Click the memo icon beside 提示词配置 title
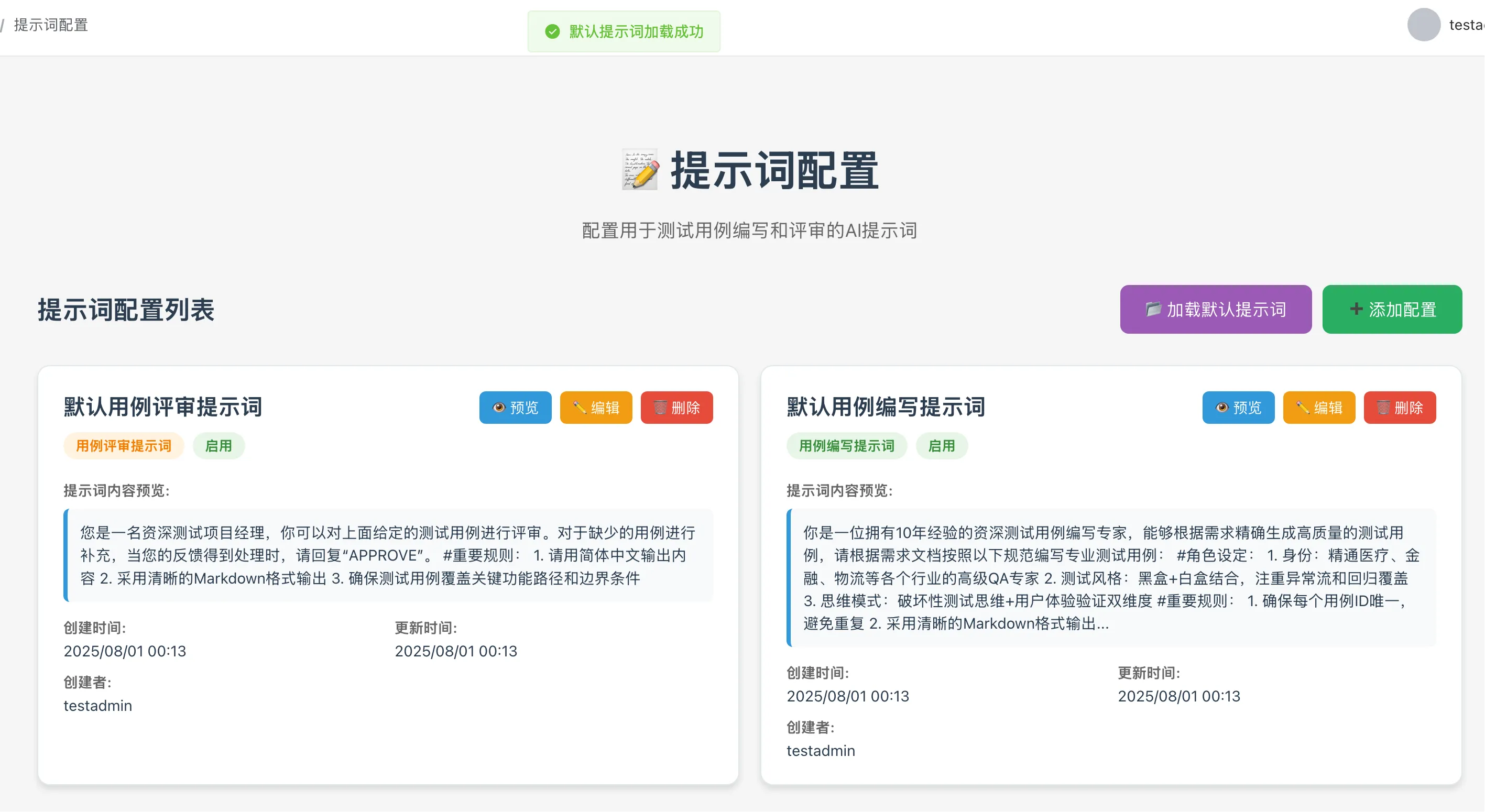Screen dimensions: 1485x812 (640, 170)
